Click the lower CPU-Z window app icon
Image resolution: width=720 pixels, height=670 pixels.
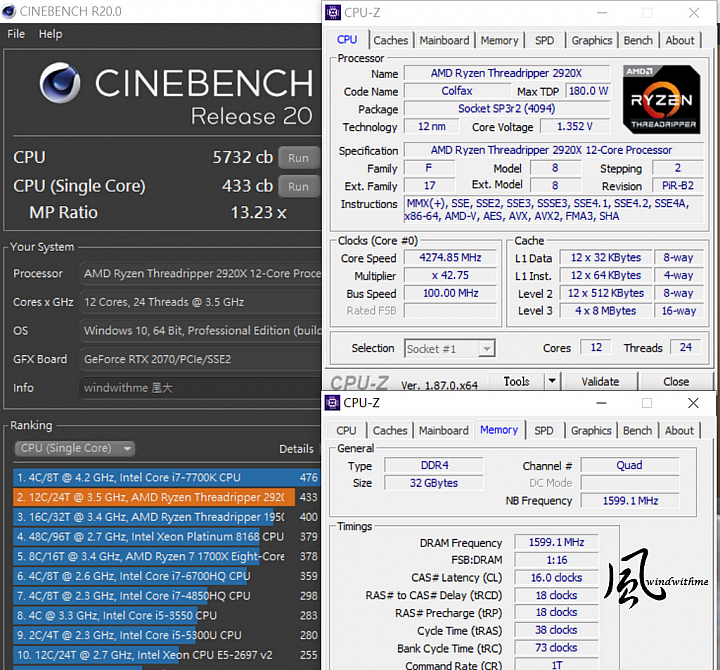click(x=332, y=403)
